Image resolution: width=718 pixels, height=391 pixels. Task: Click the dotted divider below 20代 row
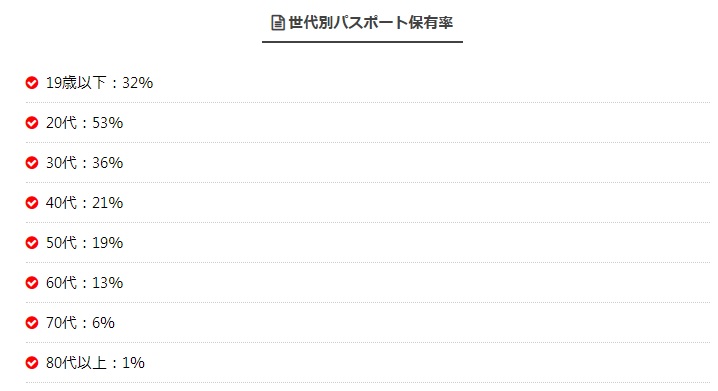(368, 142)
